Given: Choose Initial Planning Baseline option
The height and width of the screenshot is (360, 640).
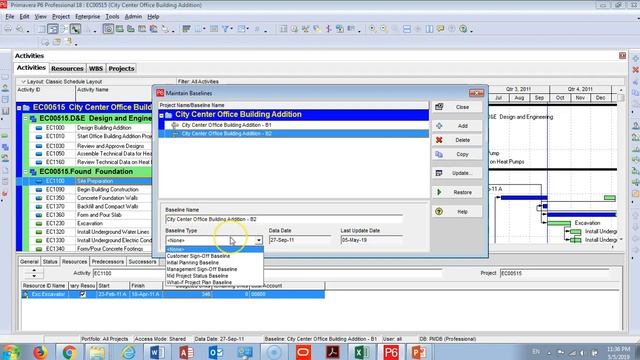Looking at the screenshot, I should click(x=193, y=262).
